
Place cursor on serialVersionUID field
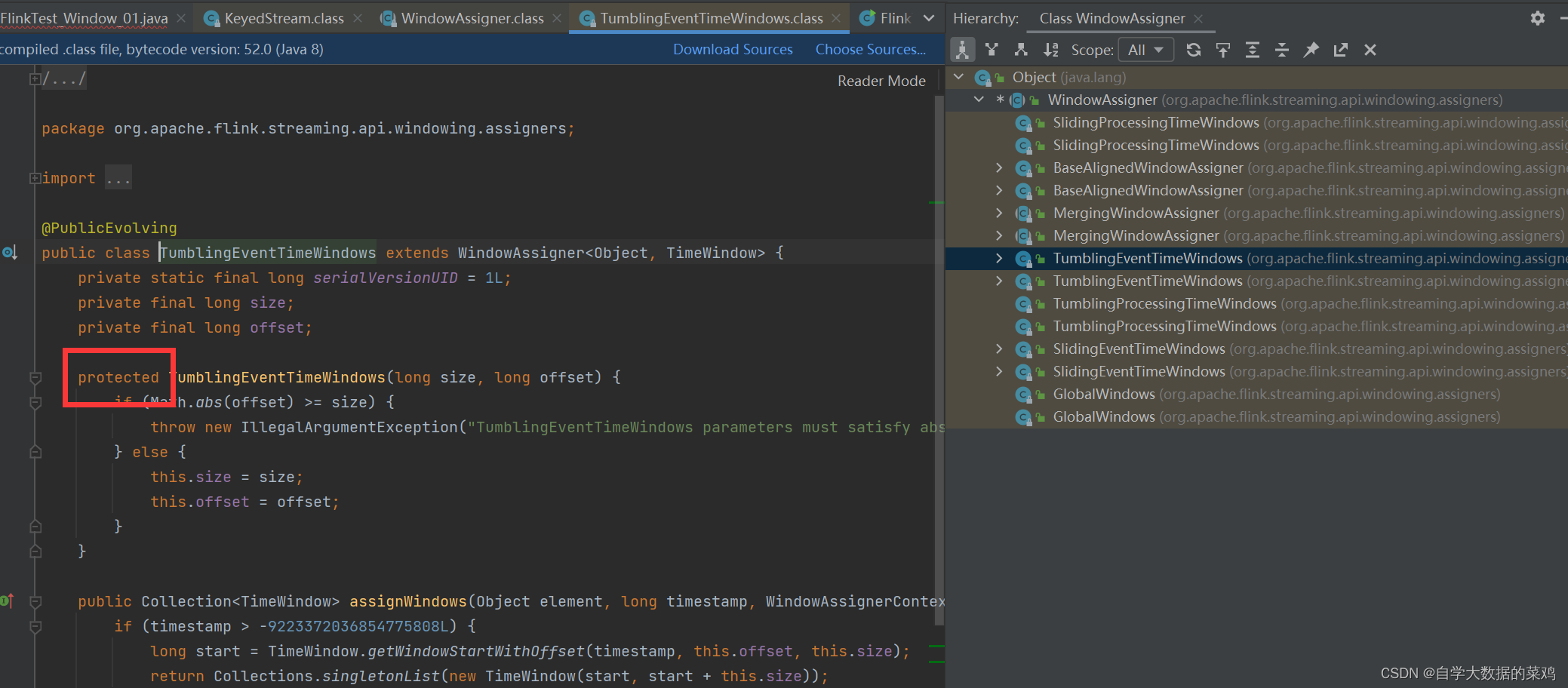click(x=386, y=278)
